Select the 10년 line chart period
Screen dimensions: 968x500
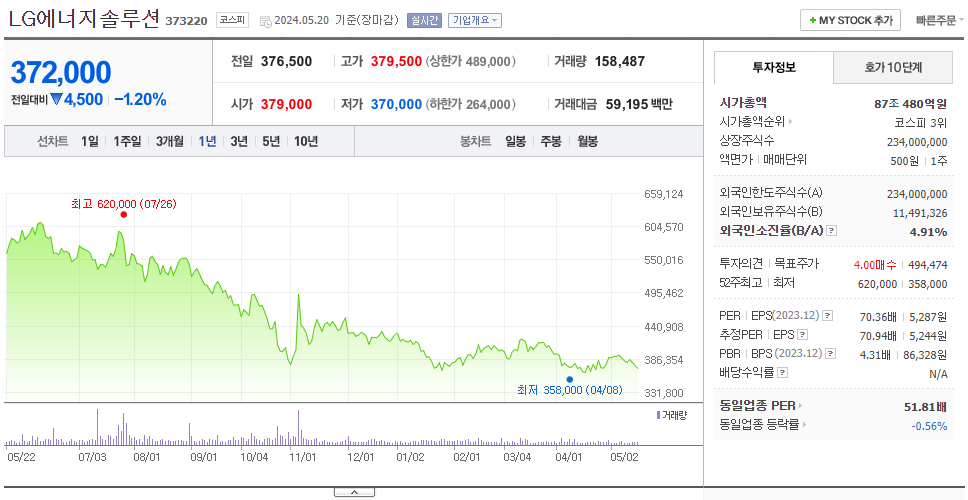[306, 141]
